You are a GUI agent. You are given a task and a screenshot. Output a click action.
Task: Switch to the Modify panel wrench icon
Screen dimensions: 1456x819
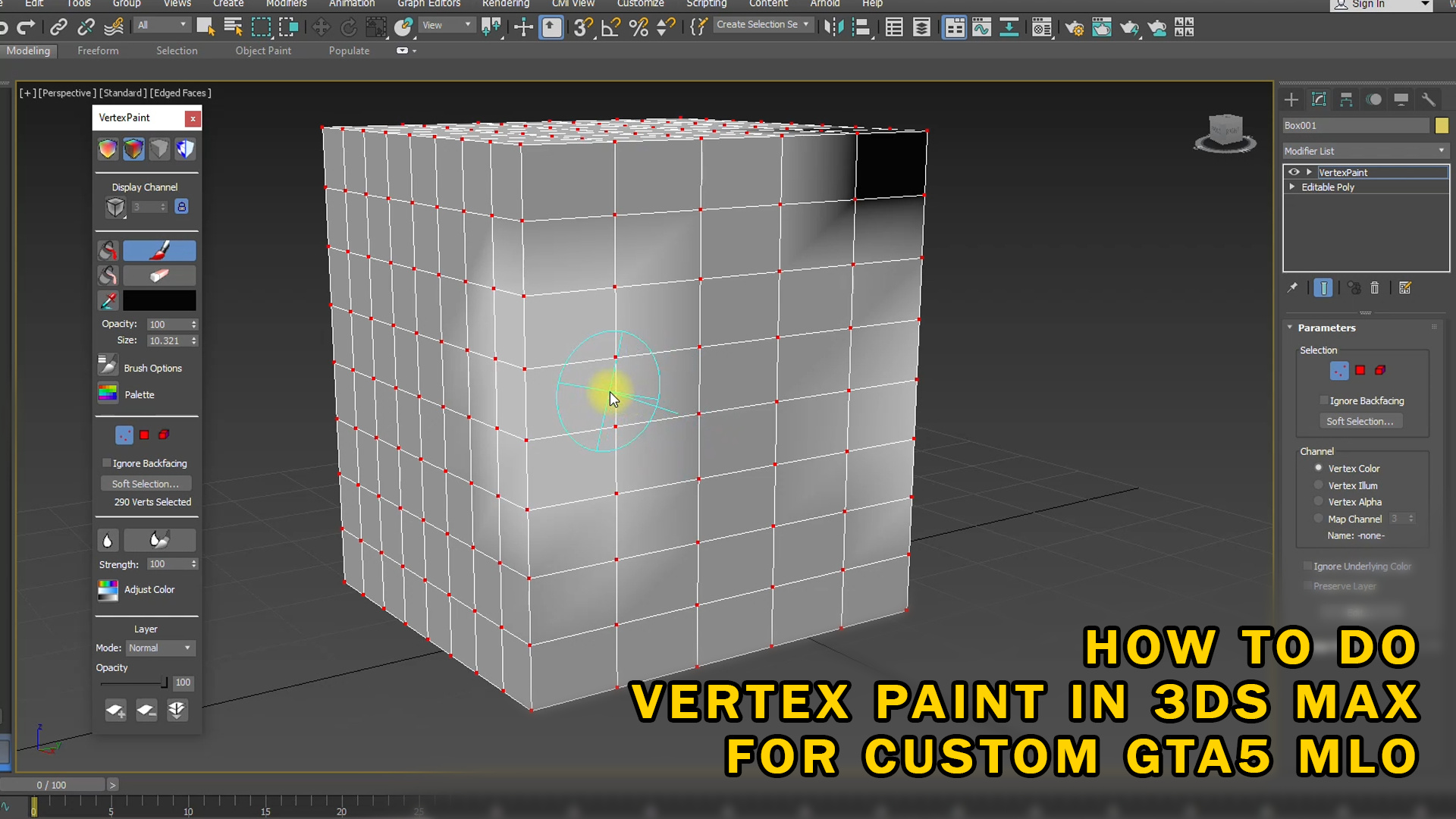tap(1429, 99)
